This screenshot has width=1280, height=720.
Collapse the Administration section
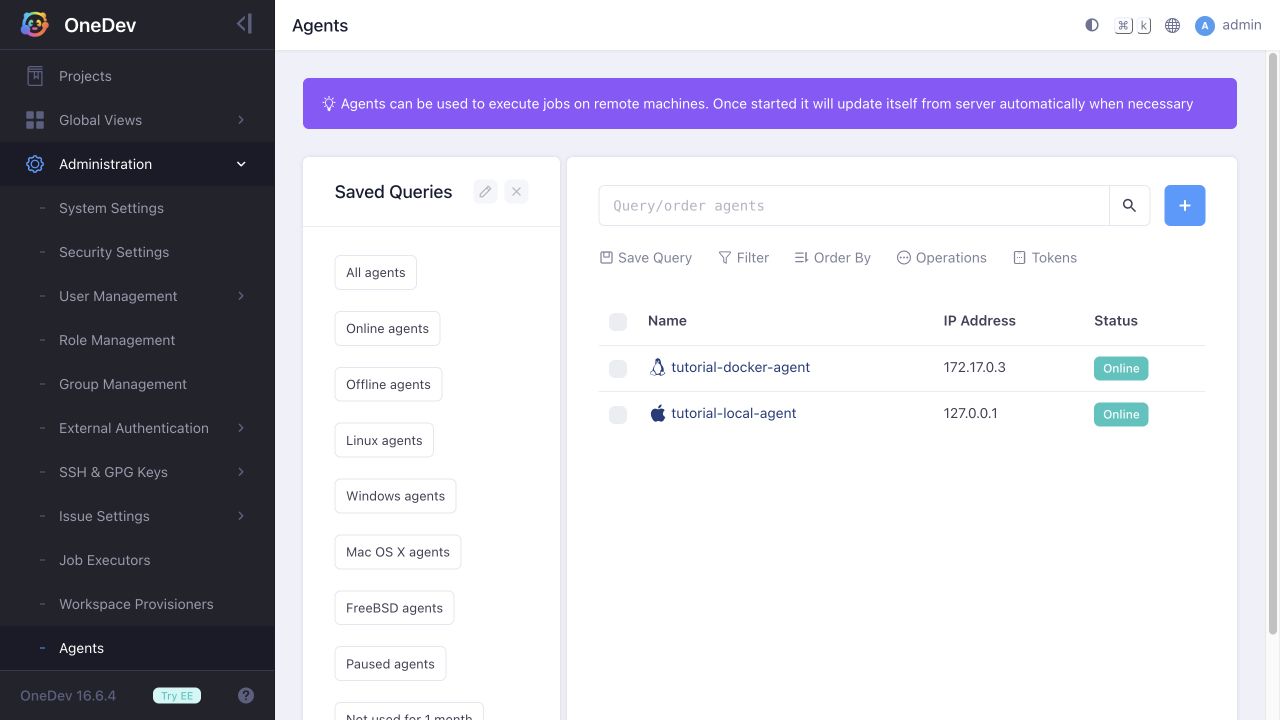241,164
